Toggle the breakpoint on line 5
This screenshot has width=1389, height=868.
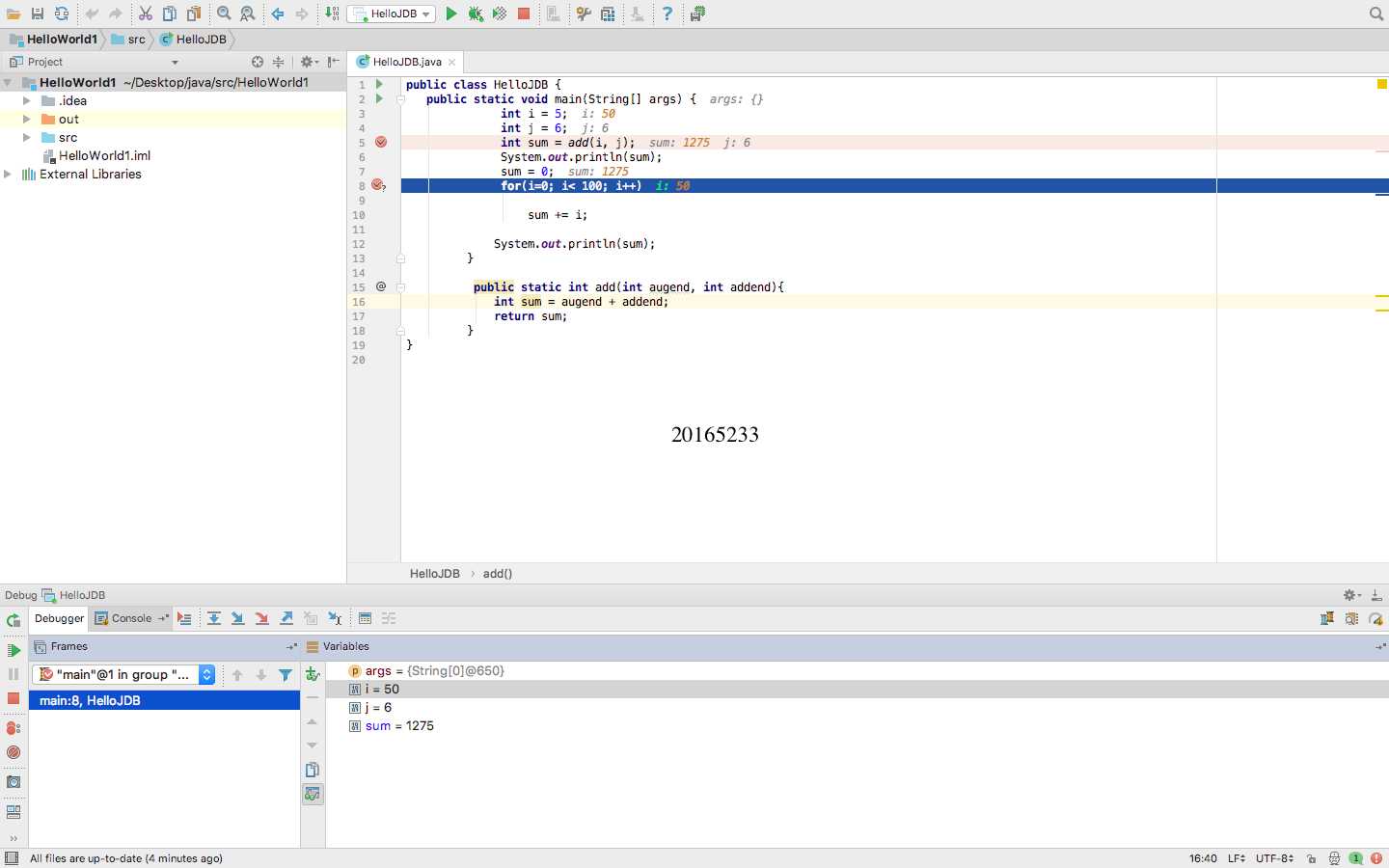pos(381,142)
